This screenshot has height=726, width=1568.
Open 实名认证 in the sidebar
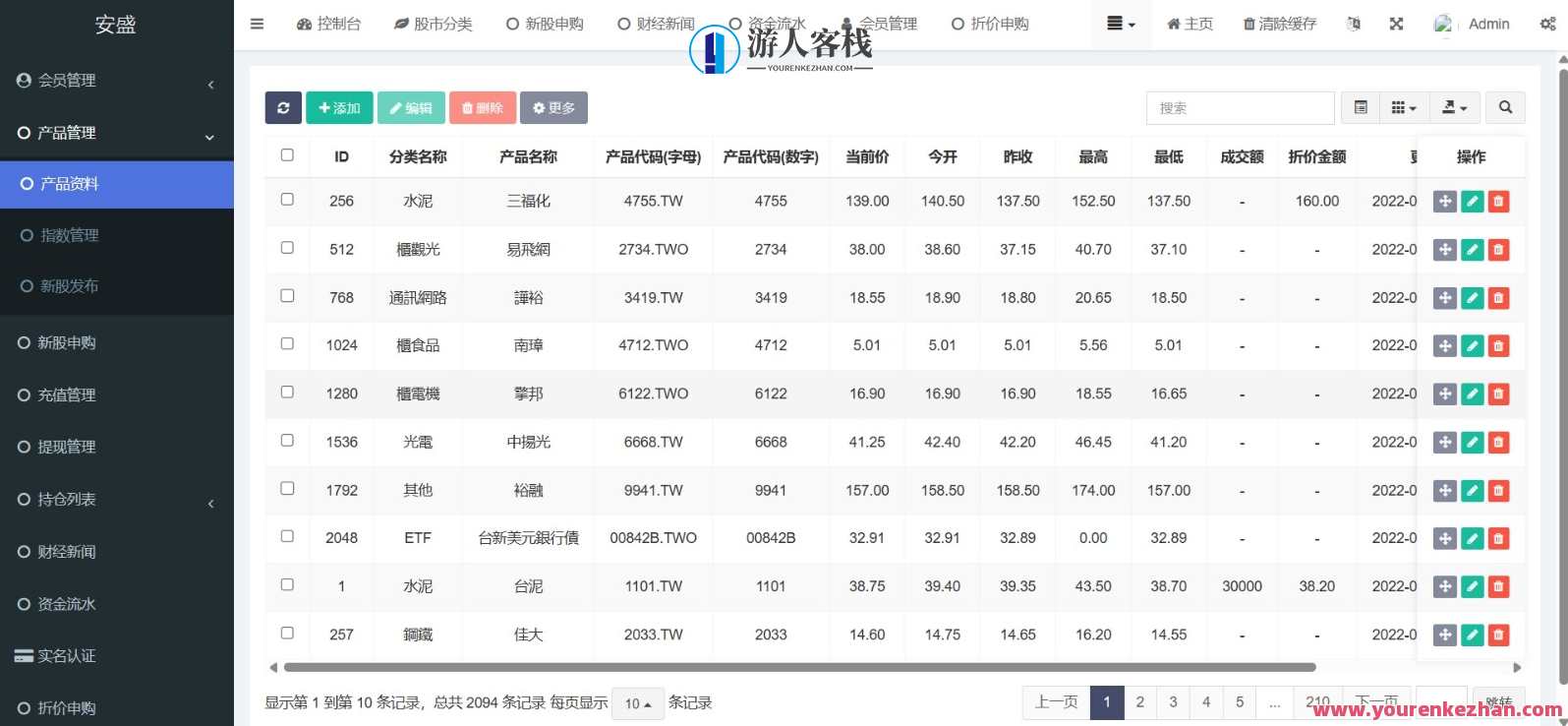[117, 656]
